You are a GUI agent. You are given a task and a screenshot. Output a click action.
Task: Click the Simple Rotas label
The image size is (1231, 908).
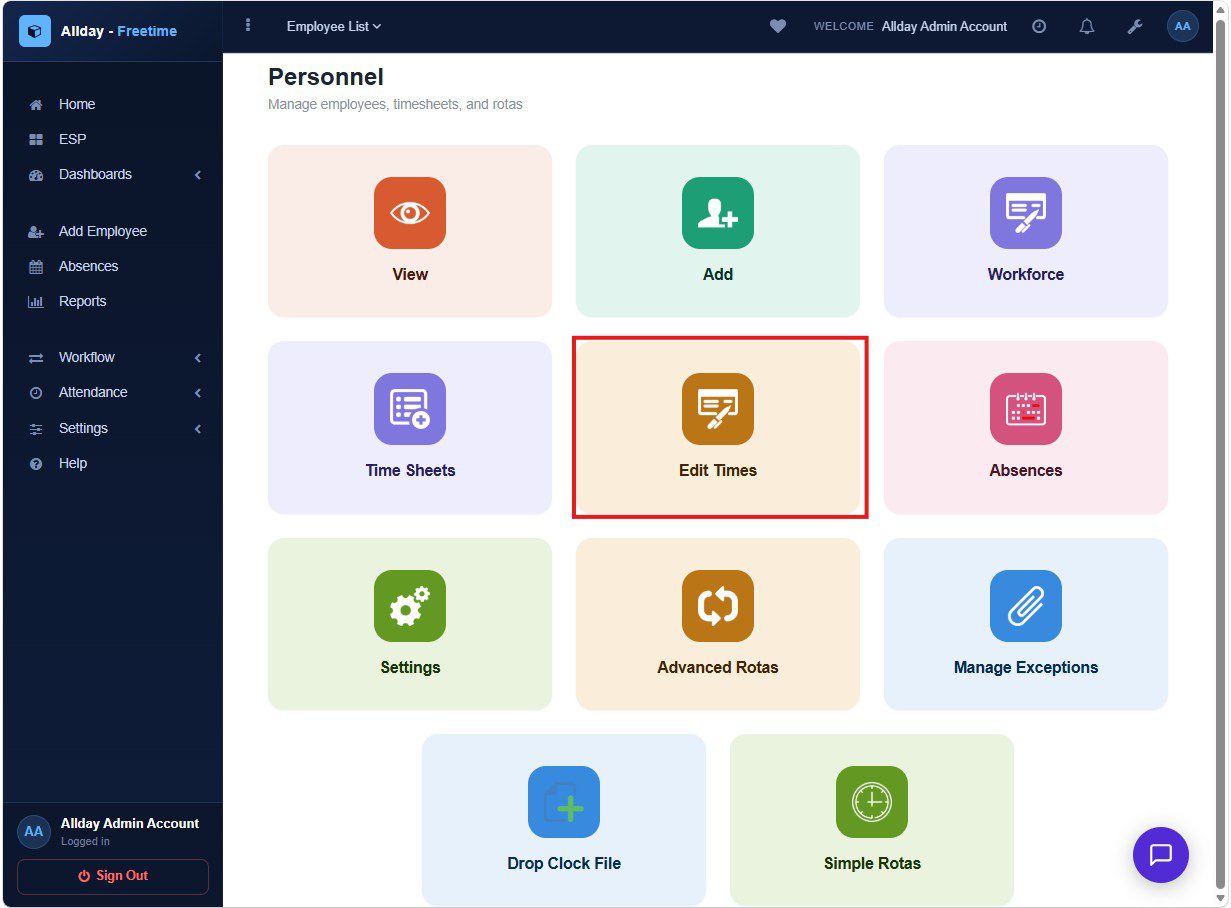tap(872, 863)
